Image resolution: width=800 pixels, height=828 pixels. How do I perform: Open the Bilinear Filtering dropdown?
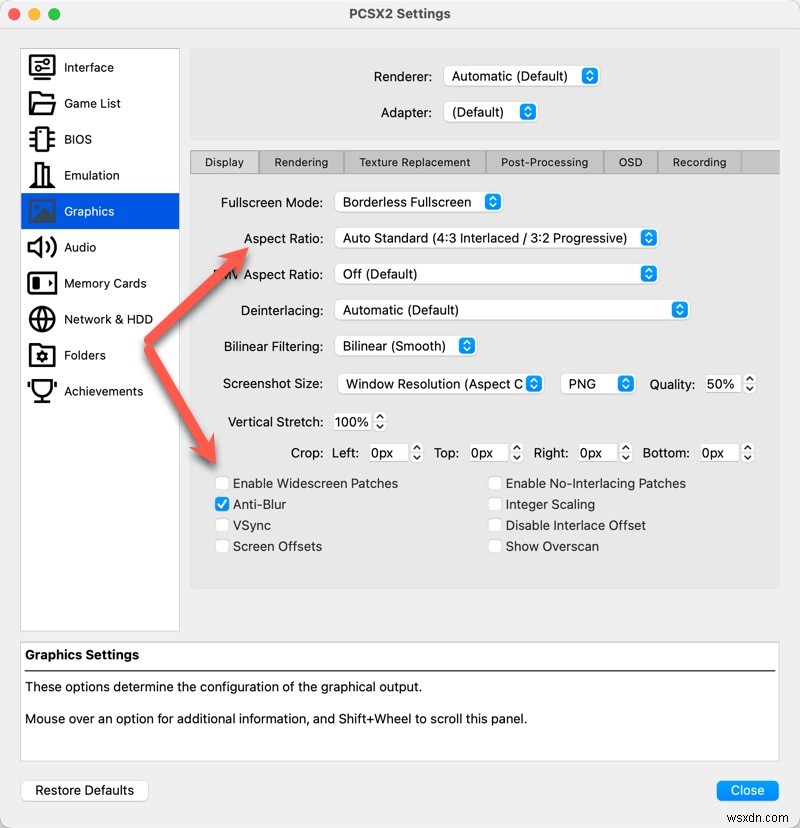pyautogui.click(x=406, y=346)
